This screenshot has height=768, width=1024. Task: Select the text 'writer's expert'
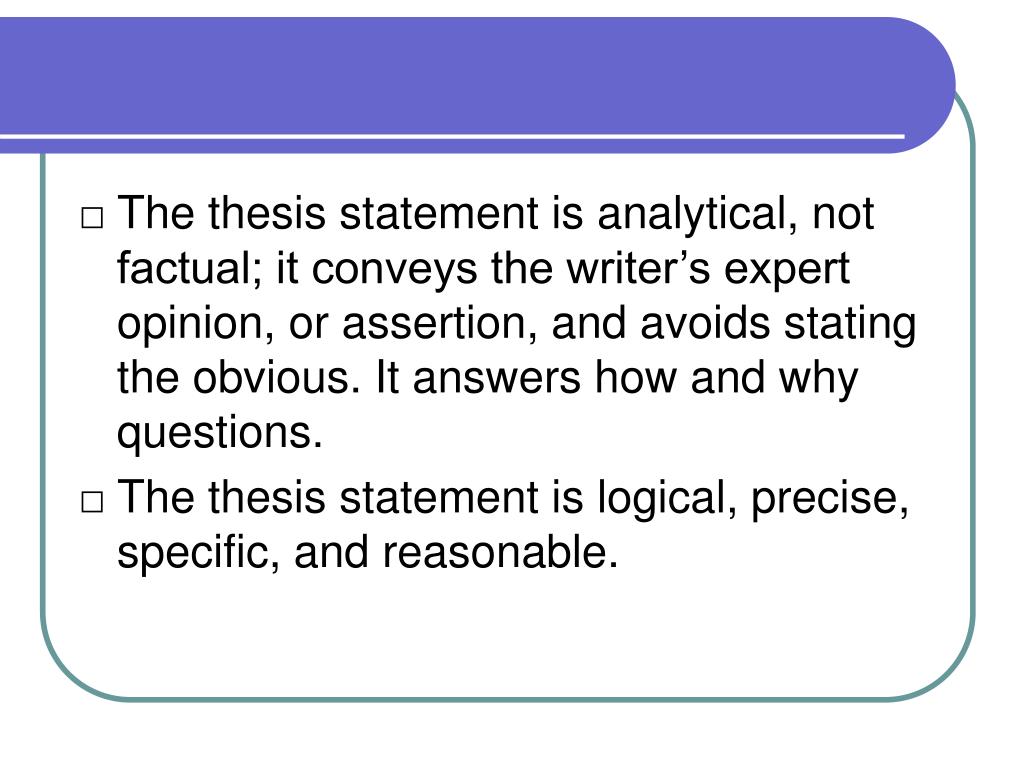tap(708, 270)
